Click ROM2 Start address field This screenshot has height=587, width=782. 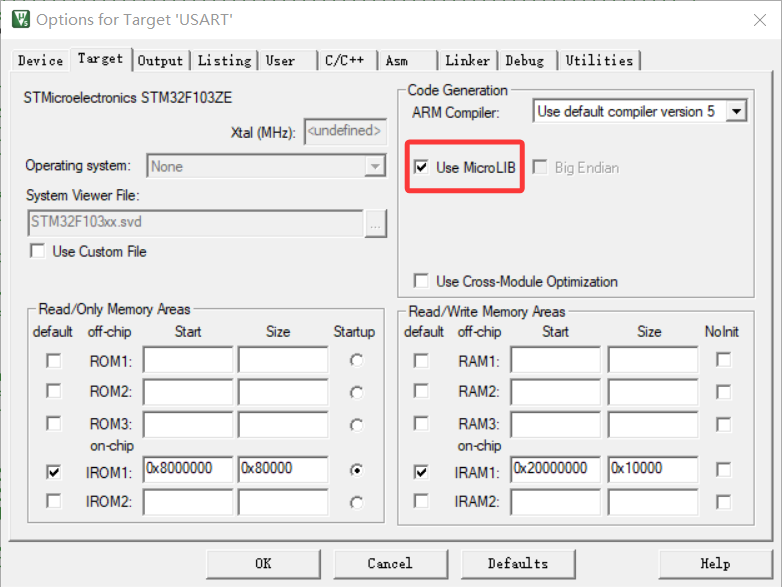pos(188,391)
